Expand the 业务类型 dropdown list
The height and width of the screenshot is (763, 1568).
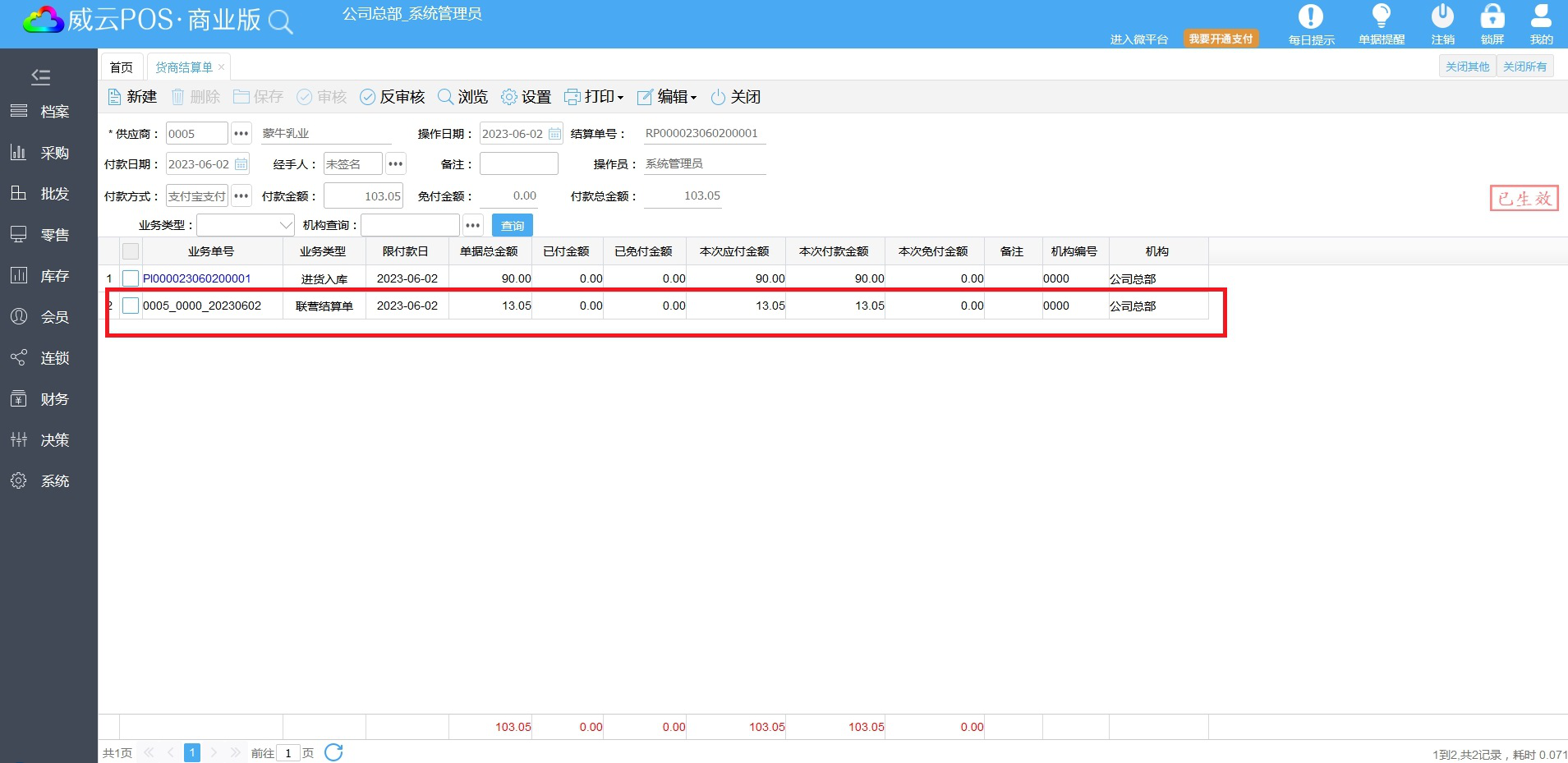coord(286,225)
